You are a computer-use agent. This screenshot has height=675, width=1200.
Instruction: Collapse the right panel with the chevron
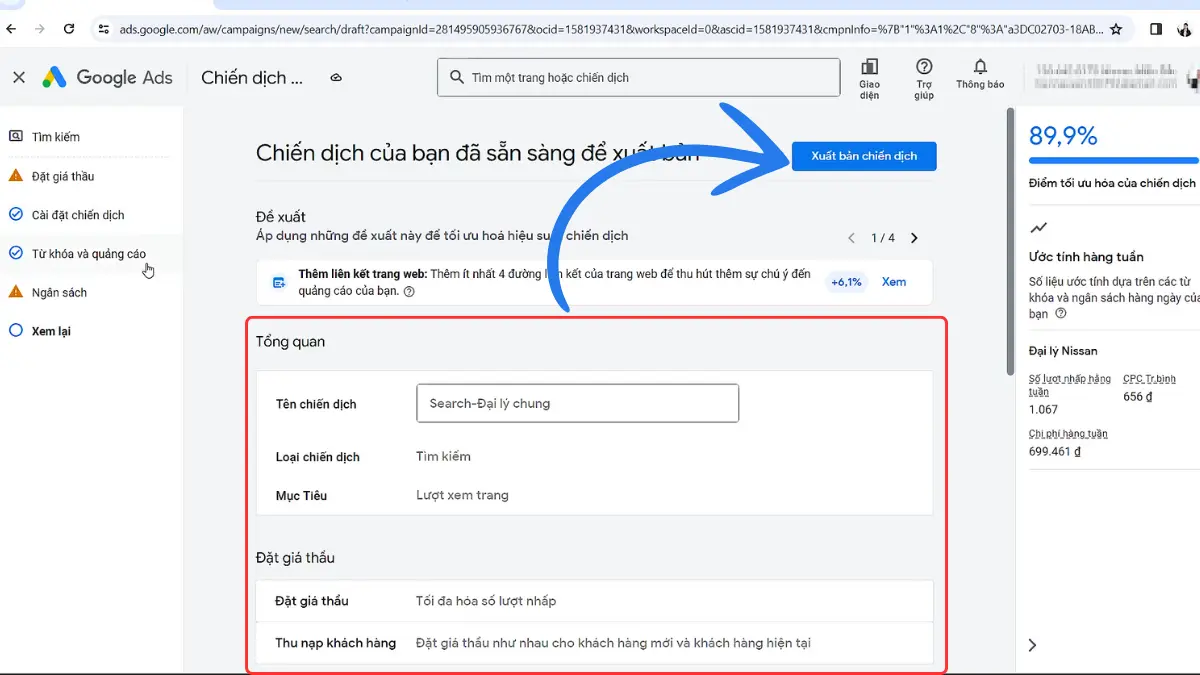coord(1033,646)
